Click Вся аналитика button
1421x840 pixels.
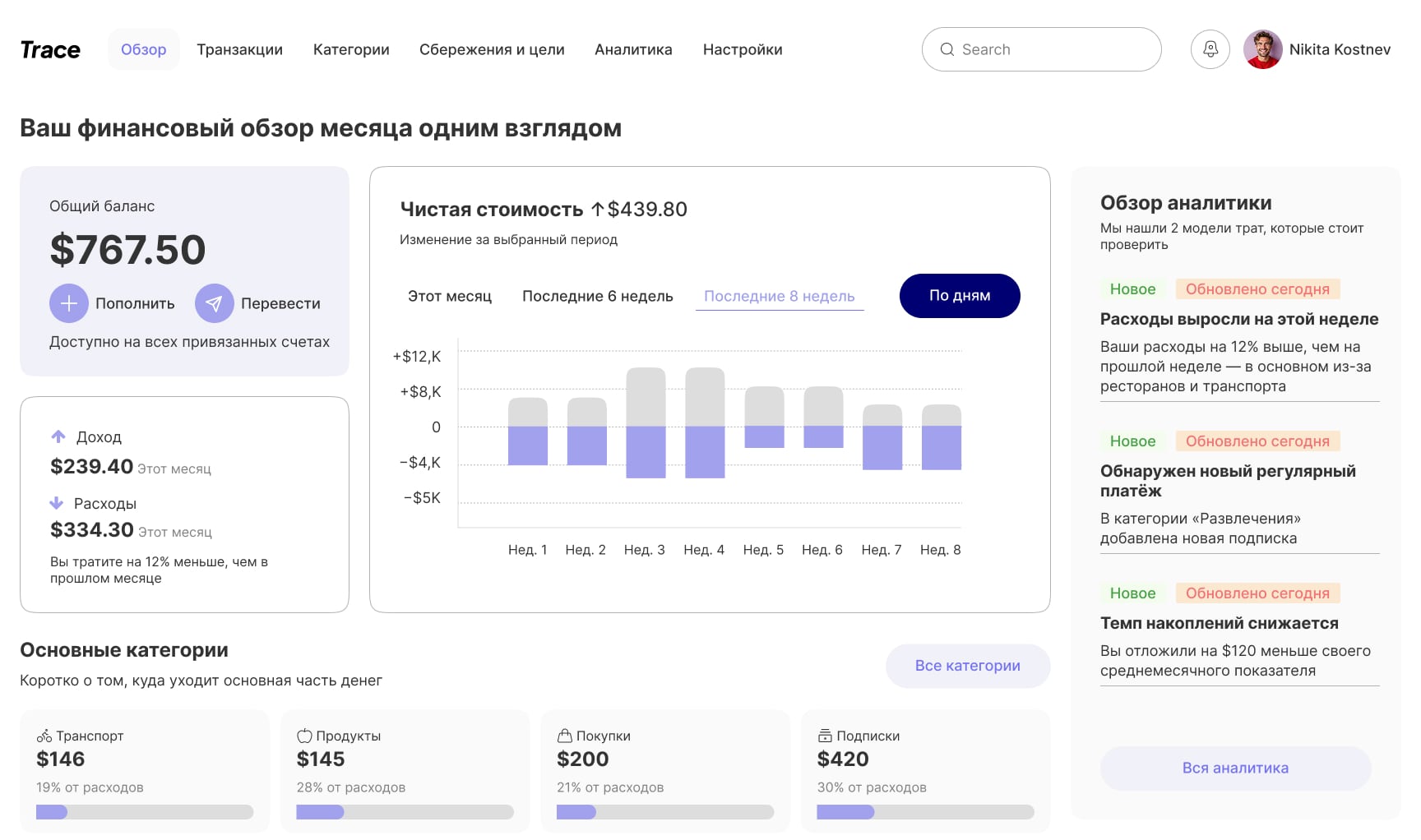[x=1235, y=768]
